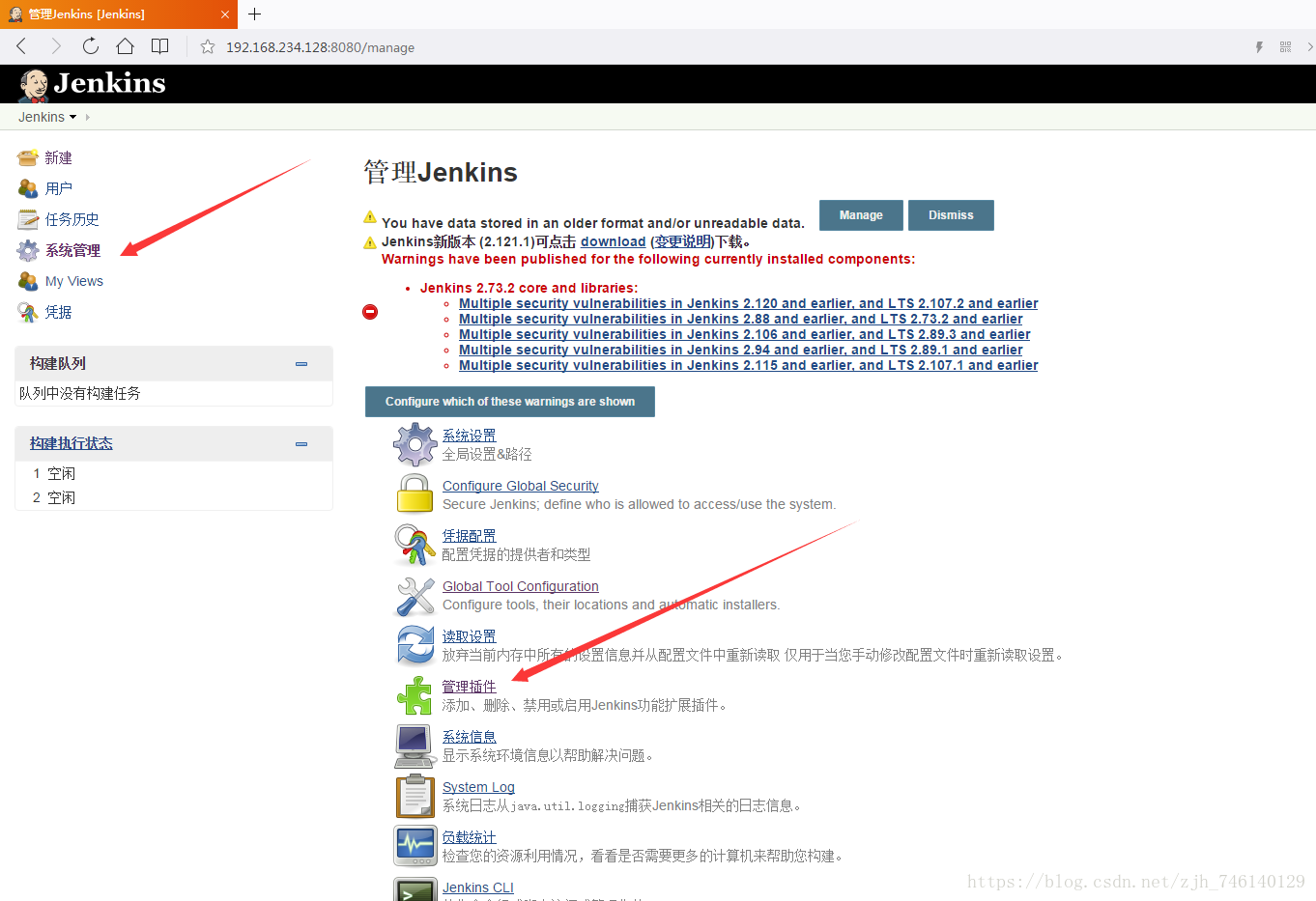Open the Jenkins 2.120 vulnerabilities link
1316x901 pixels.
pos(748,303)
